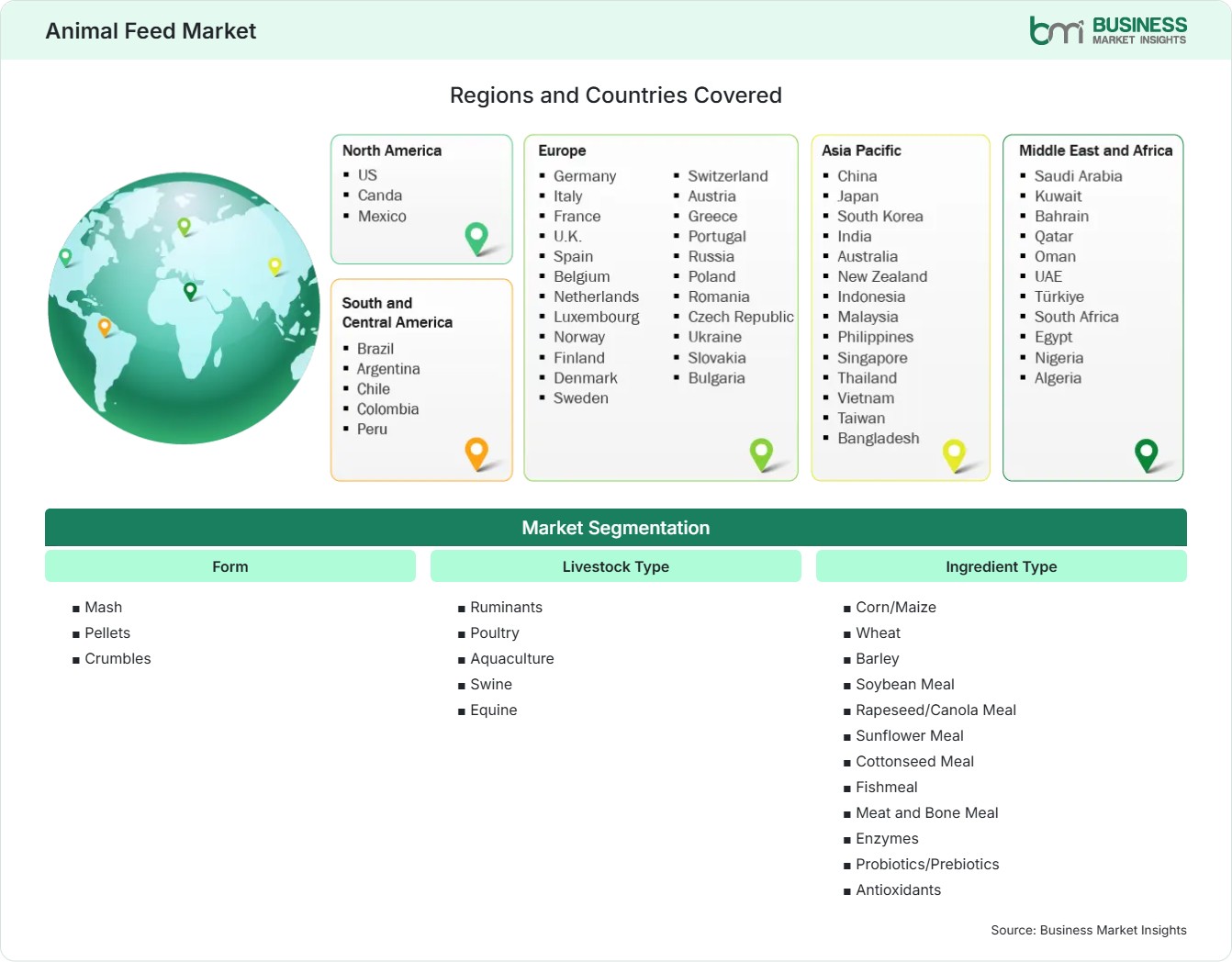Click Brazil in the country list
Image resolution: width=1232 pixels, height=962 pixels.
pos(375,349)
